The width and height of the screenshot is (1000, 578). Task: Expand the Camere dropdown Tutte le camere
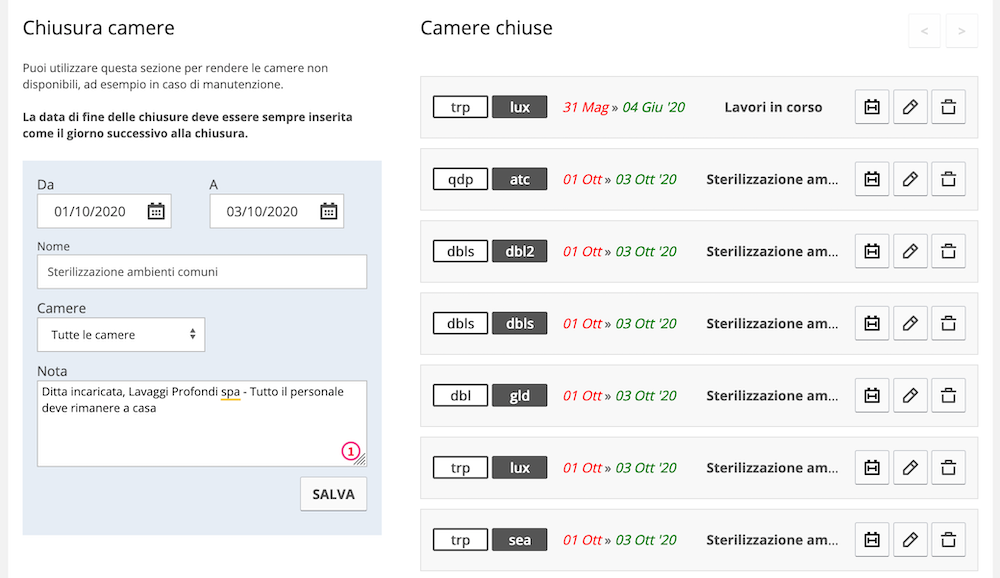coord(121,335)
